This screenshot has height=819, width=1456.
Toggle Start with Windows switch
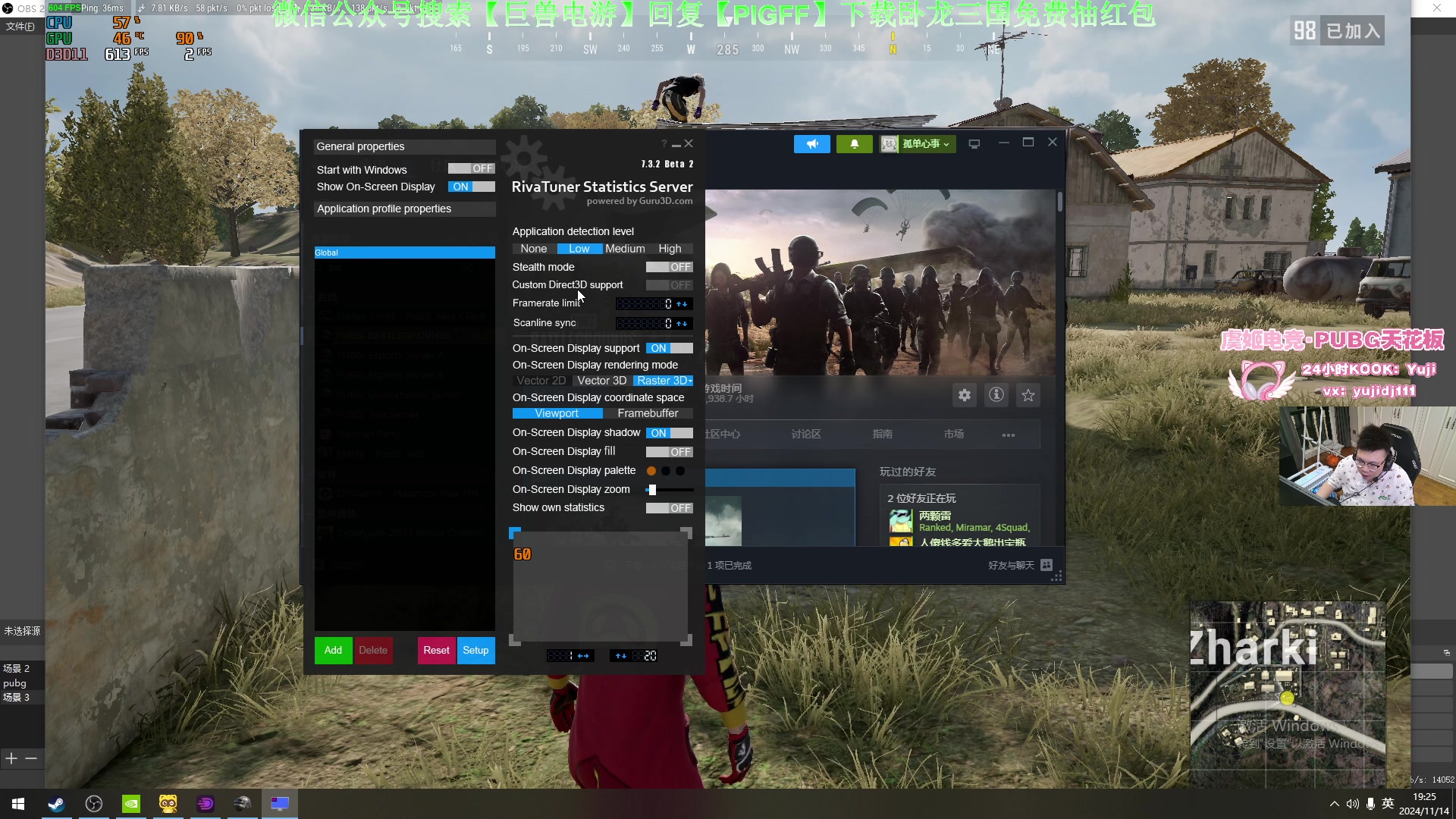(x=471, y=169)
